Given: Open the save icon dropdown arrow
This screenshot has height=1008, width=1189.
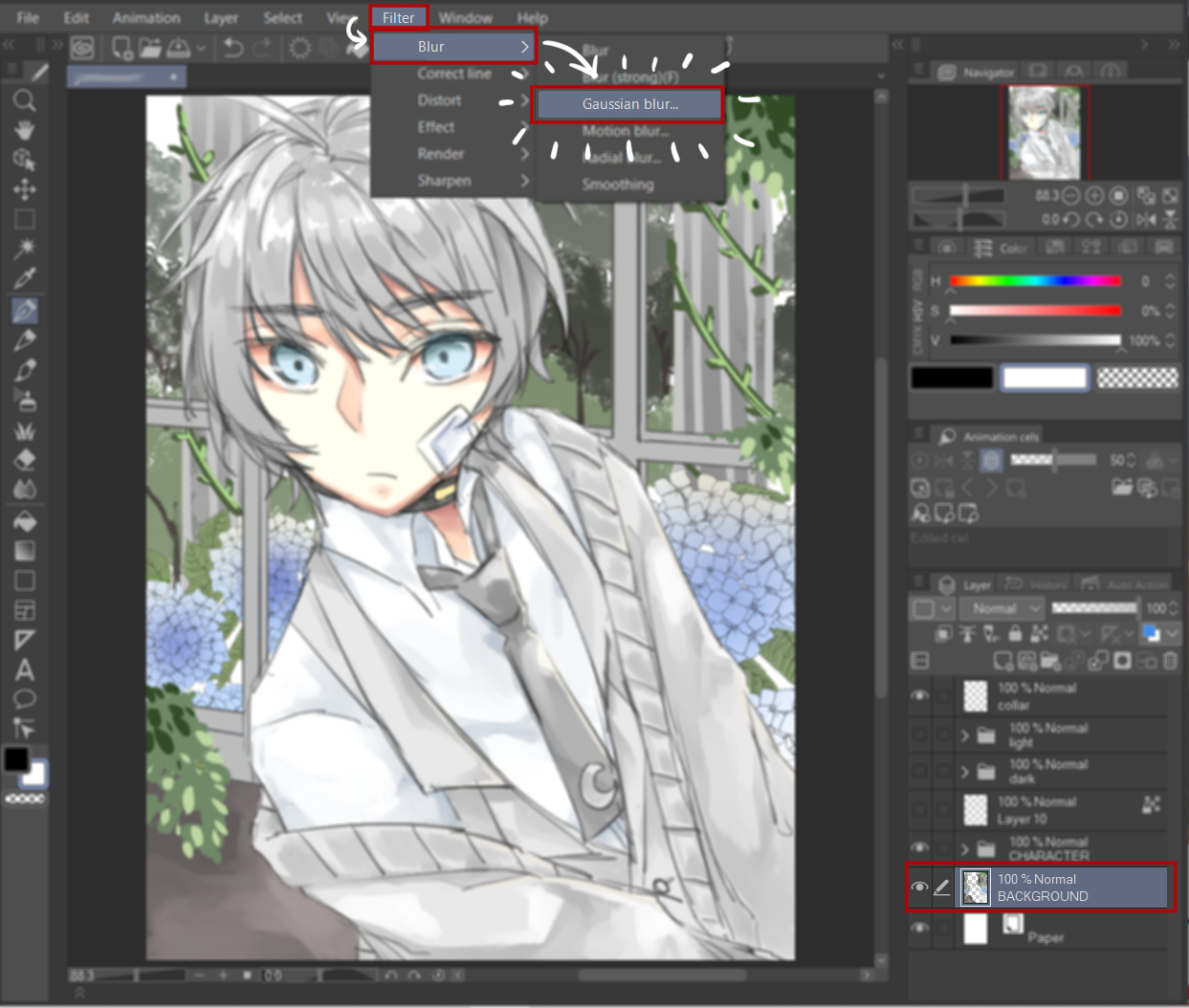Looking at the screenshot, I should pyautogui.click(x=201, y=47).
